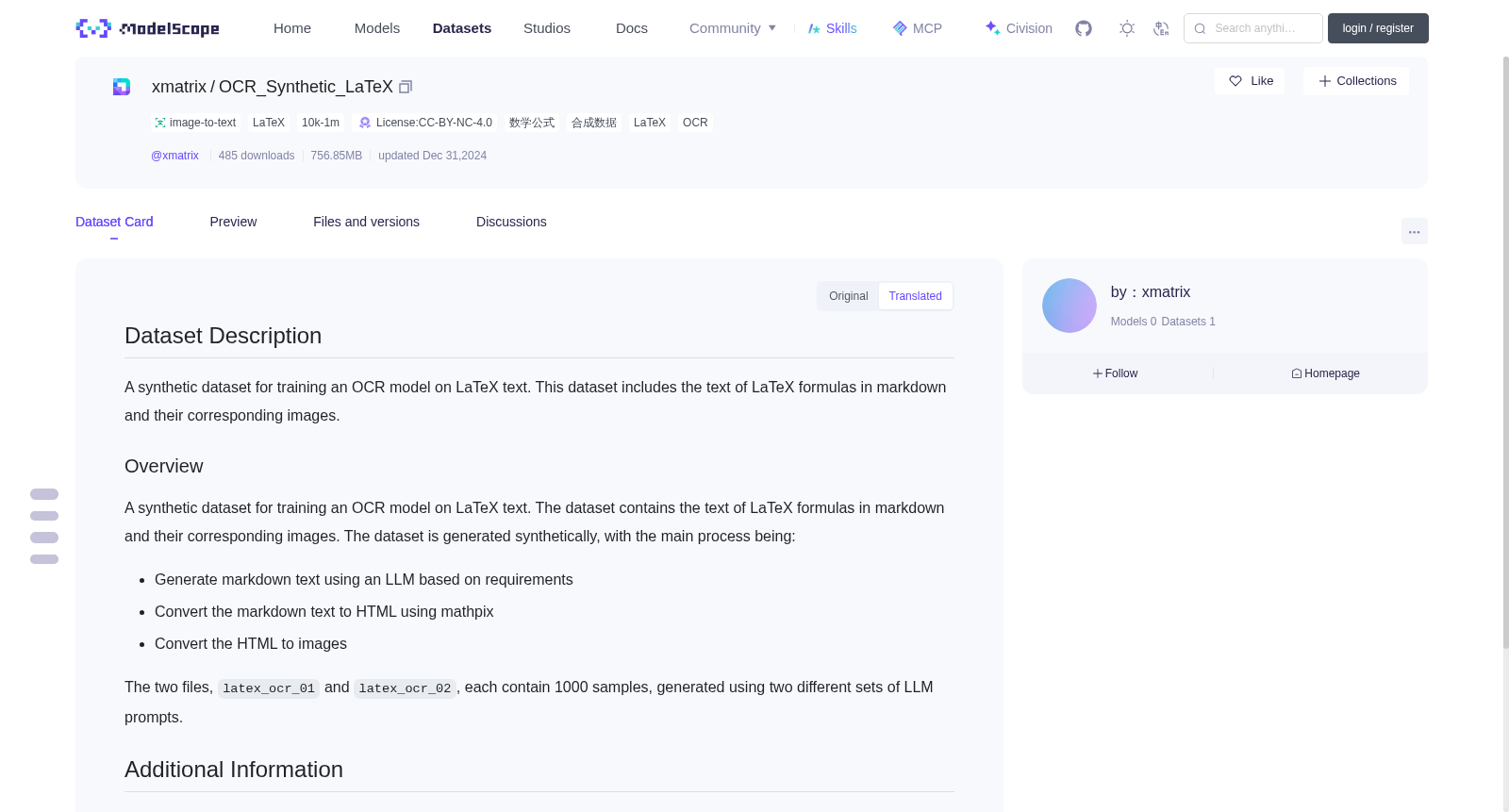Open the Civision link

1019,28
